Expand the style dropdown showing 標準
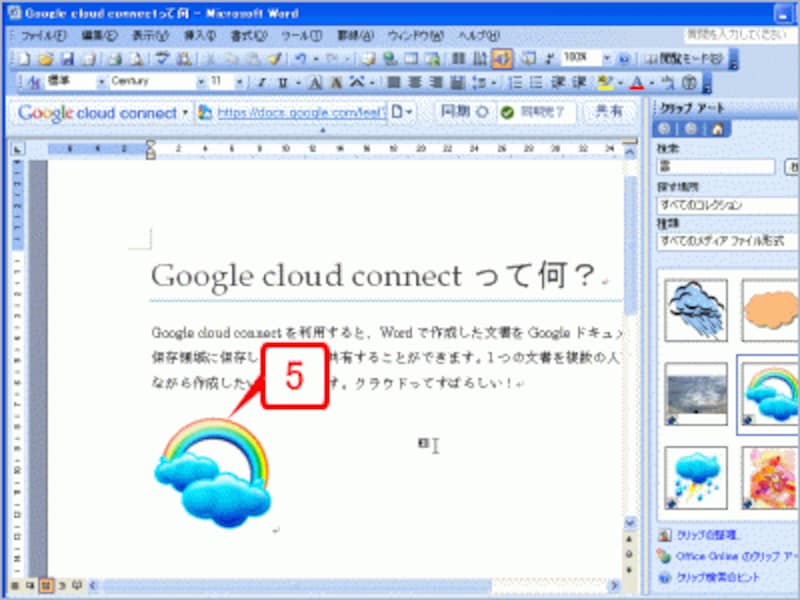 pos(101,82)
